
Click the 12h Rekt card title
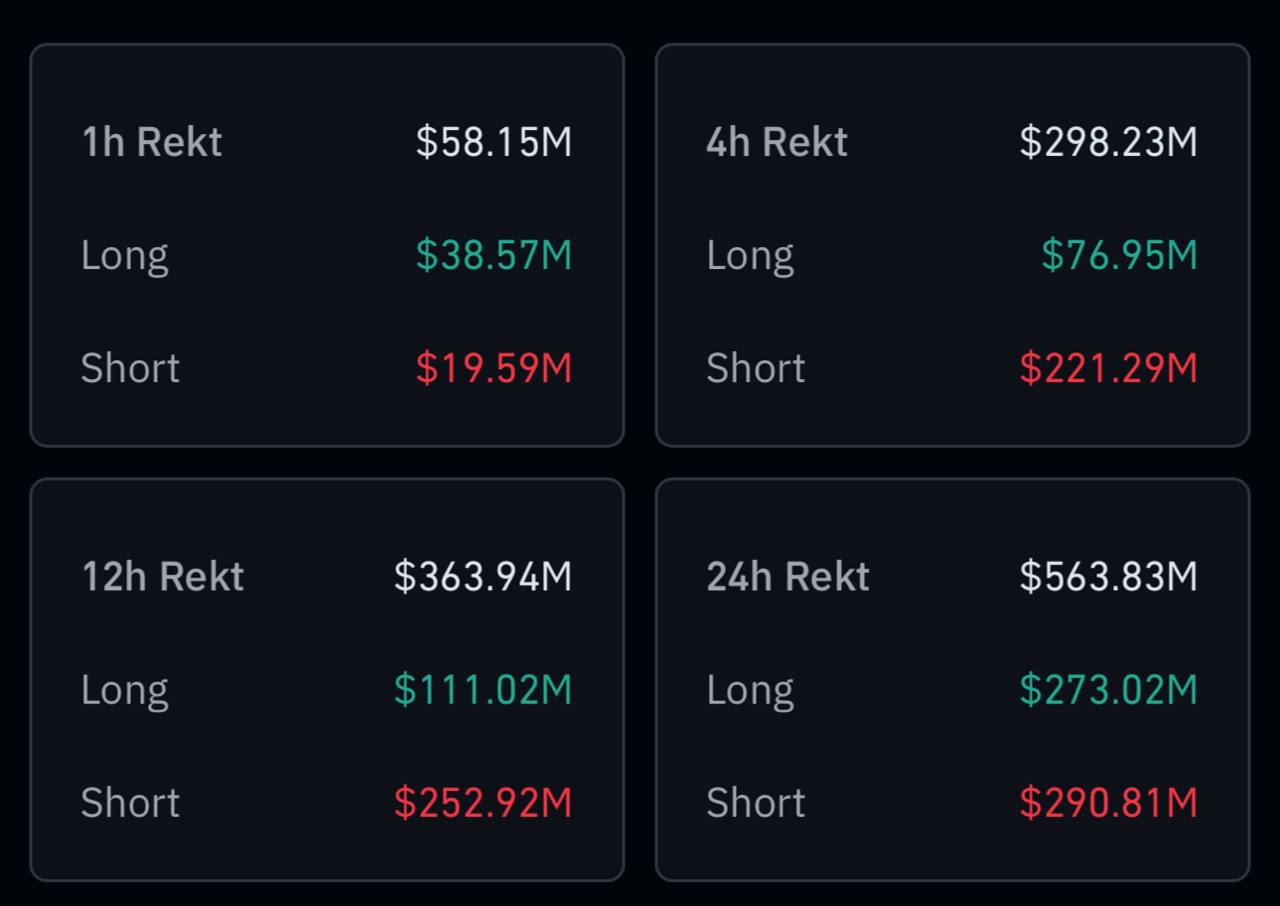click(163, 577)
